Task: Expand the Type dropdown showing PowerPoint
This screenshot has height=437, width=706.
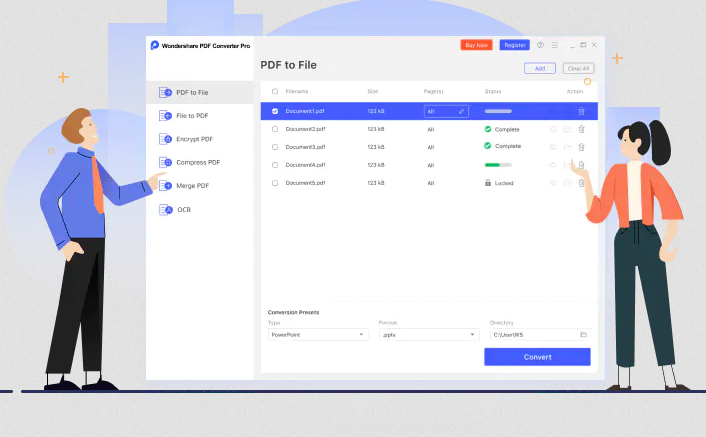Action: pos(317,335)
